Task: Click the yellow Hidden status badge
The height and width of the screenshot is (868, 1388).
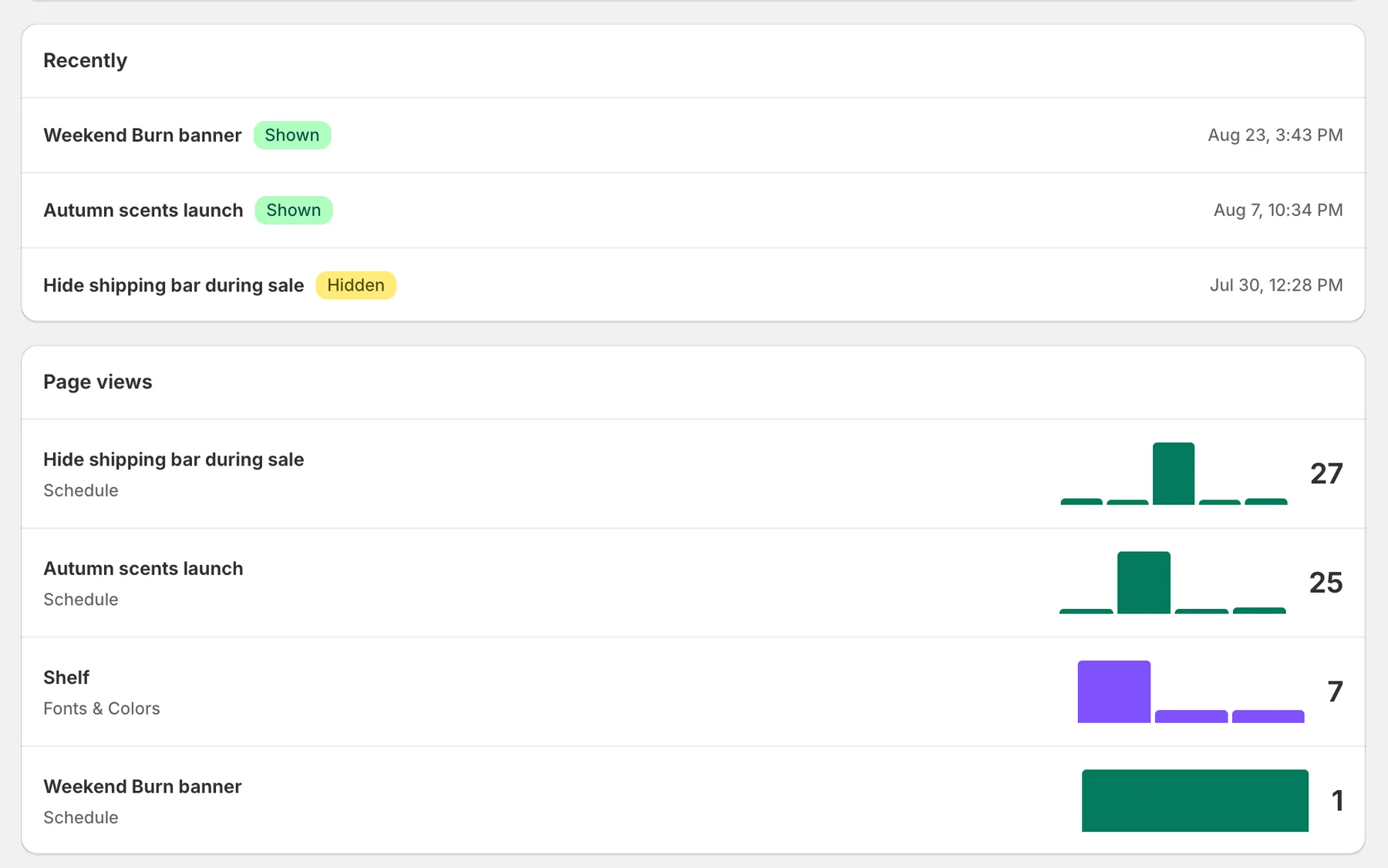Action: point(355,285)
